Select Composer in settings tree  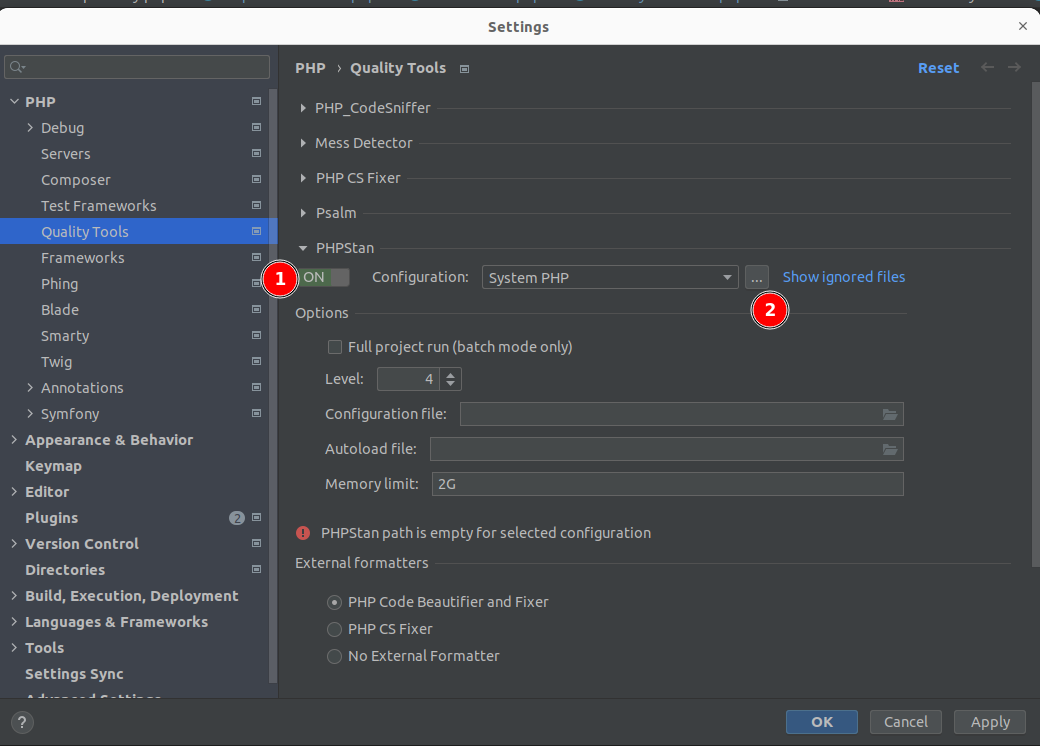pos(76,180)
